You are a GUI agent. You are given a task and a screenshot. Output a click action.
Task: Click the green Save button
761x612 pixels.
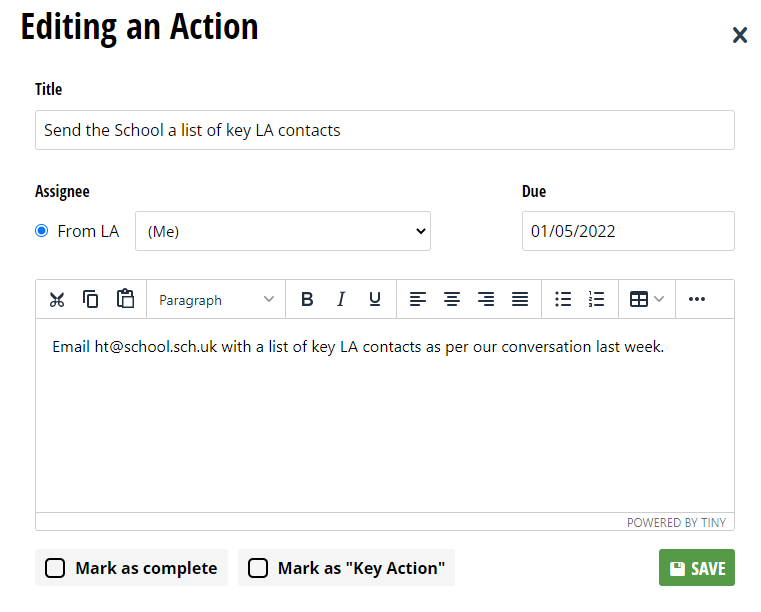696,568
